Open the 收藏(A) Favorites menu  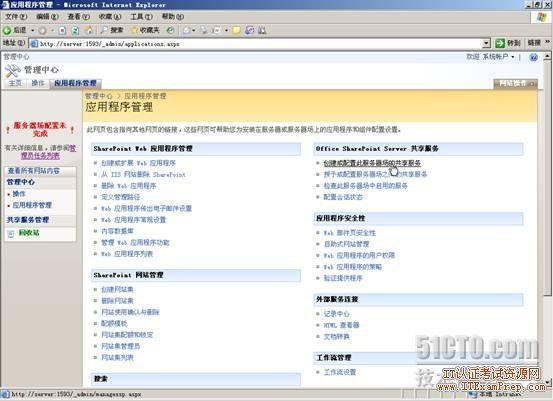110,17
